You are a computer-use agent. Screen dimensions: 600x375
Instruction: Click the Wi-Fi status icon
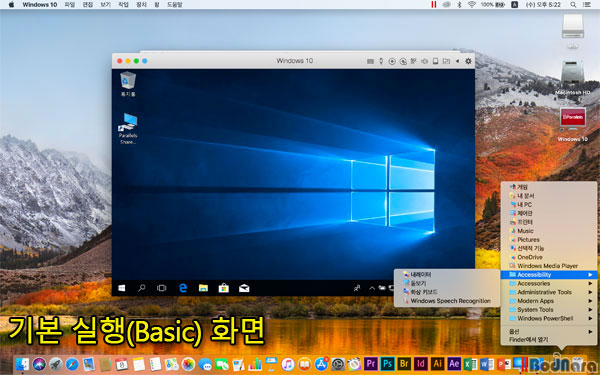[471, 5]
